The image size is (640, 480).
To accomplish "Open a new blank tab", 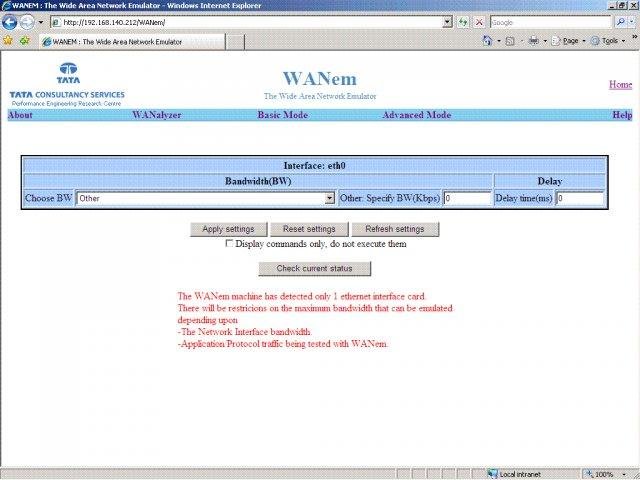I will pyautogui.click(x=235, y=42).
